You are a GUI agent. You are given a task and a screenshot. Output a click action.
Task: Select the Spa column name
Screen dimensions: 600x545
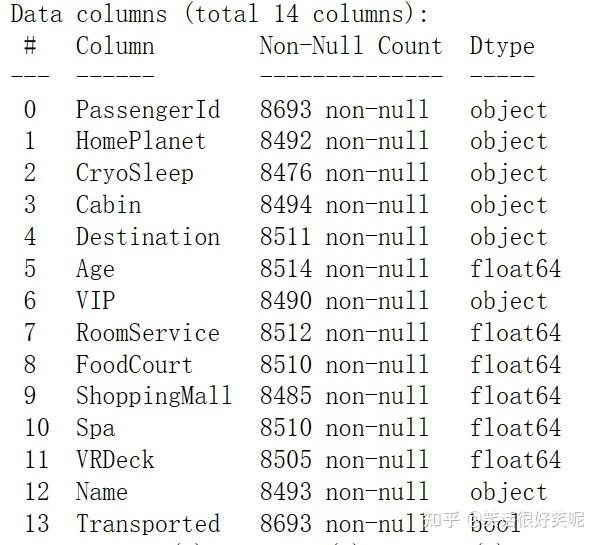click(95, 429)
